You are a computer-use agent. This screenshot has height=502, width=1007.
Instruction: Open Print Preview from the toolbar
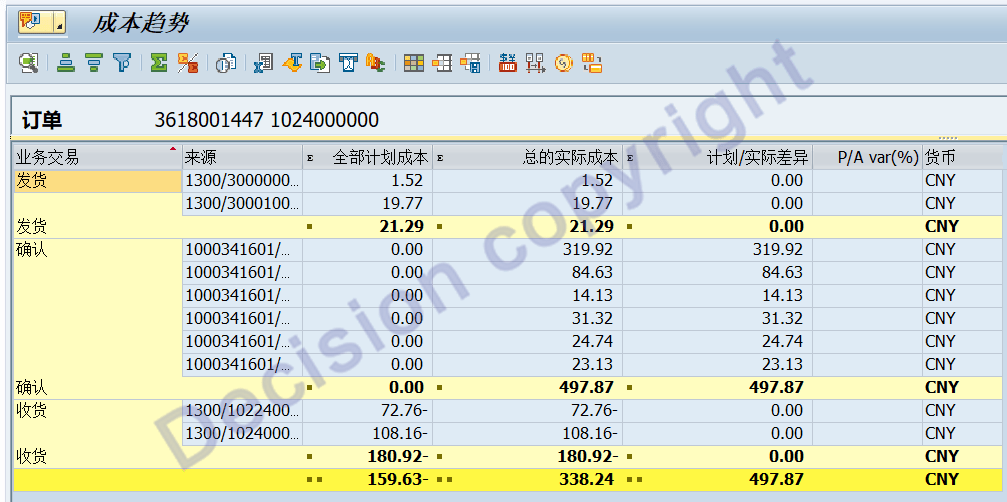(x=226, y=63)
